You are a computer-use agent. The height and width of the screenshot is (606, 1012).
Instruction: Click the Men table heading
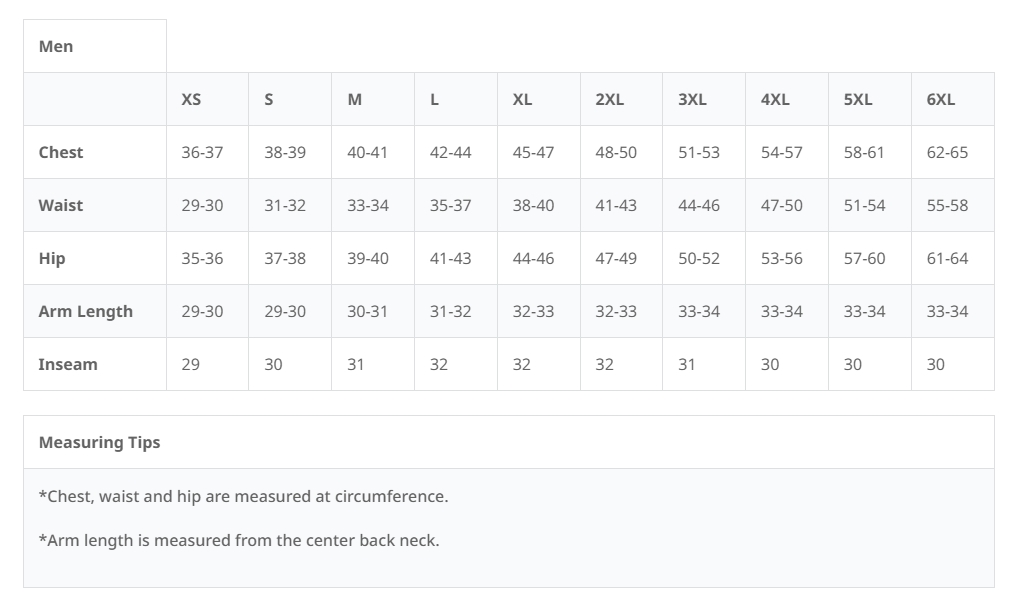click(x=56, y=46)
